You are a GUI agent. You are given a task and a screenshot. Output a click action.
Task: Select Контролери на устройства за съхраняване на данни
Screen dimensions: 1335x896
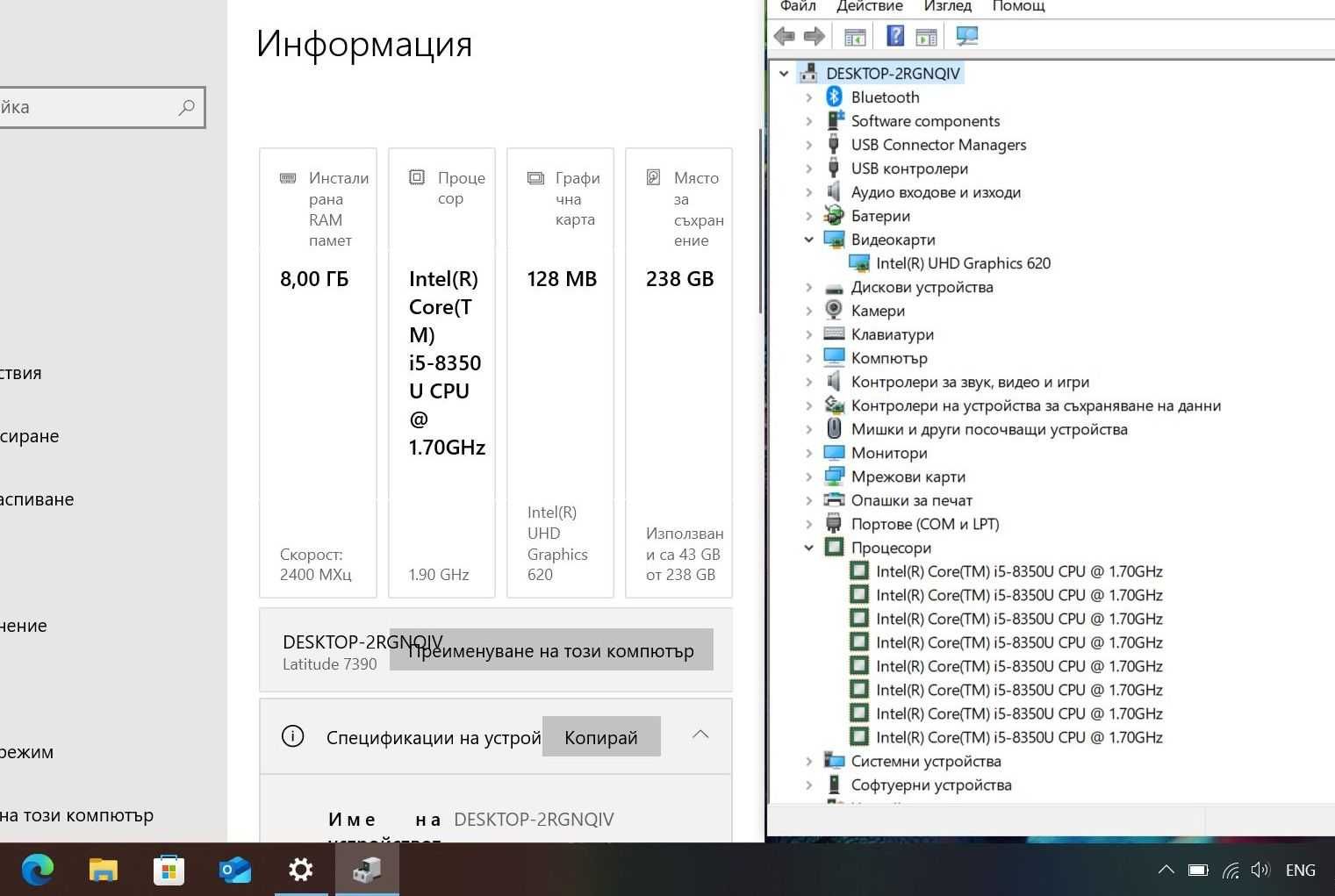point(1036,405)
